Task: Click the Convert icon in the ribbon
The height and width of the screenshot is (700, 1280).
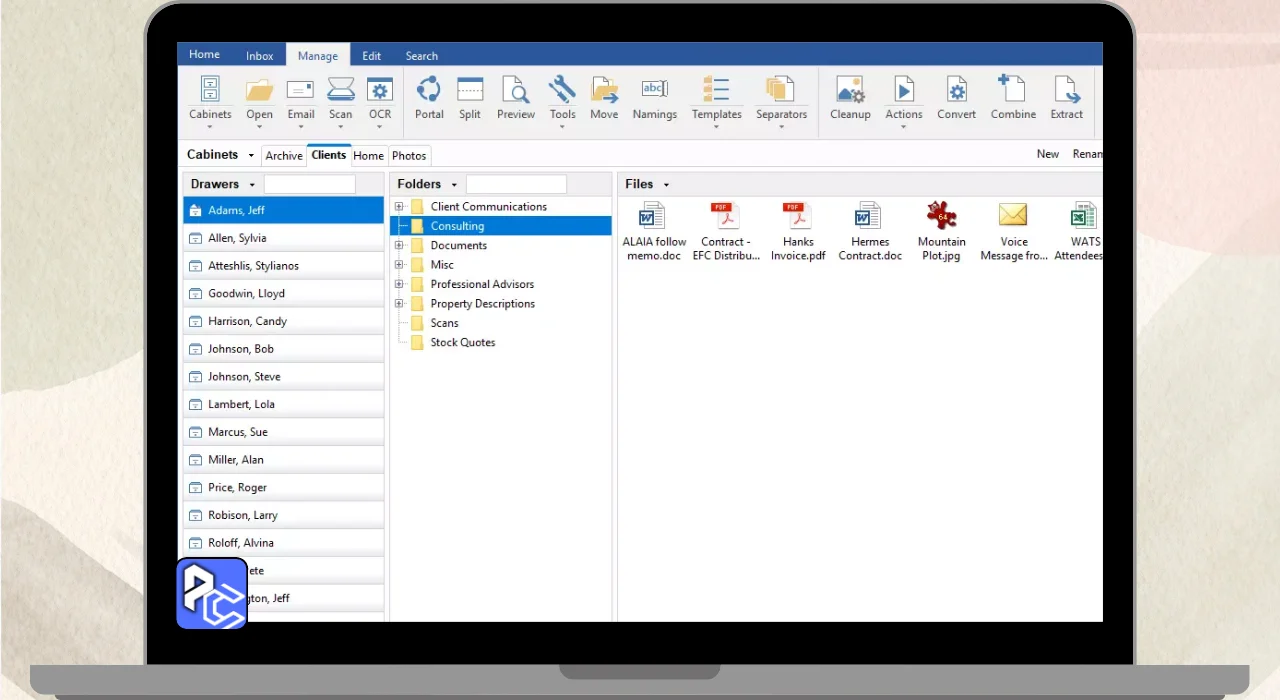Action: (956, 91)
